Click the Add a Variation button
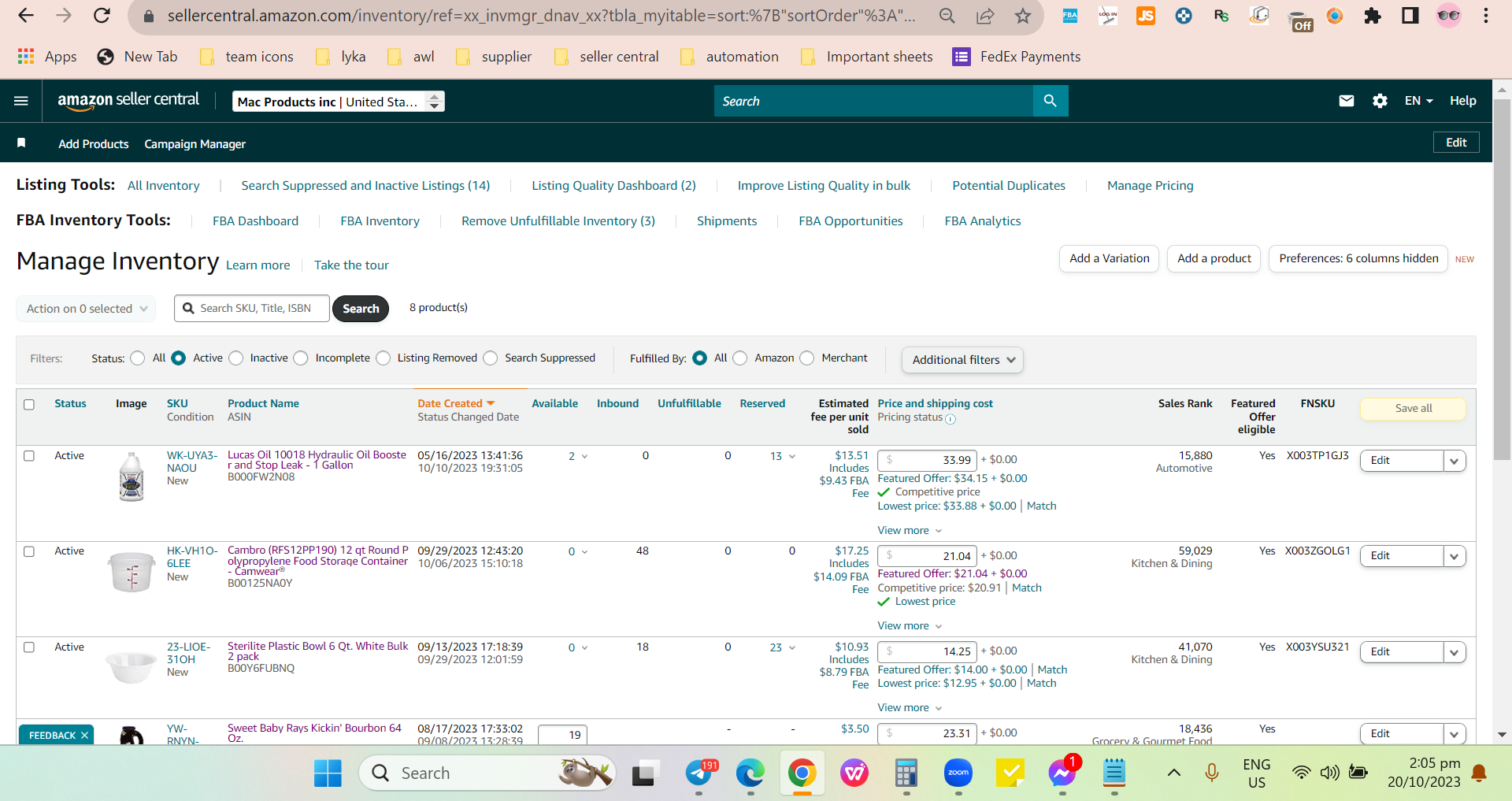The image size is (1512, 801). (x=1109, y=258)
